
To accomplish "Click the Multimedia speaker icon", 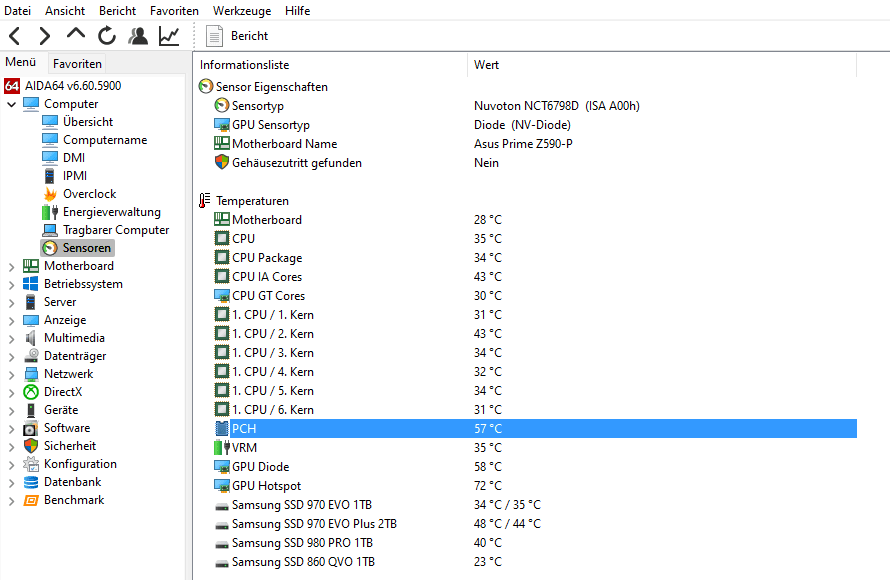I will [31, 338].
